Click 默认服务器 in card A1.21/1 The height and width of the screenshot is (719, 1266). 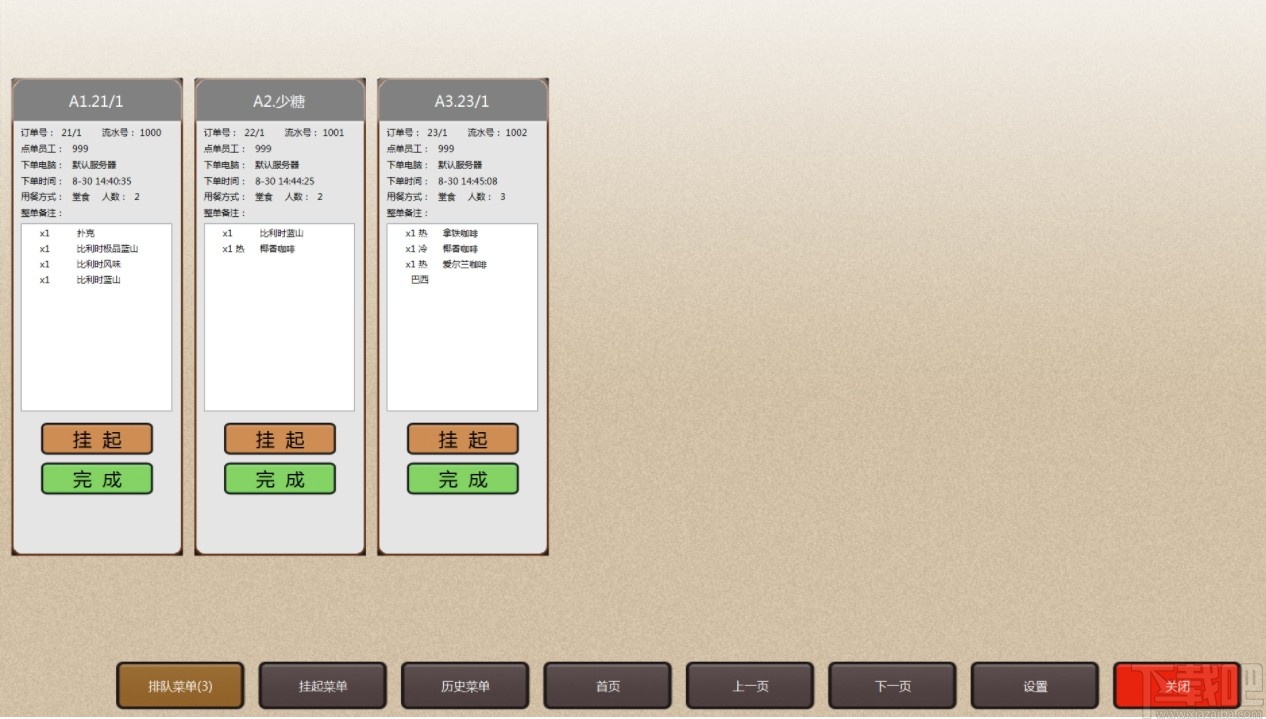click(94, 165)
